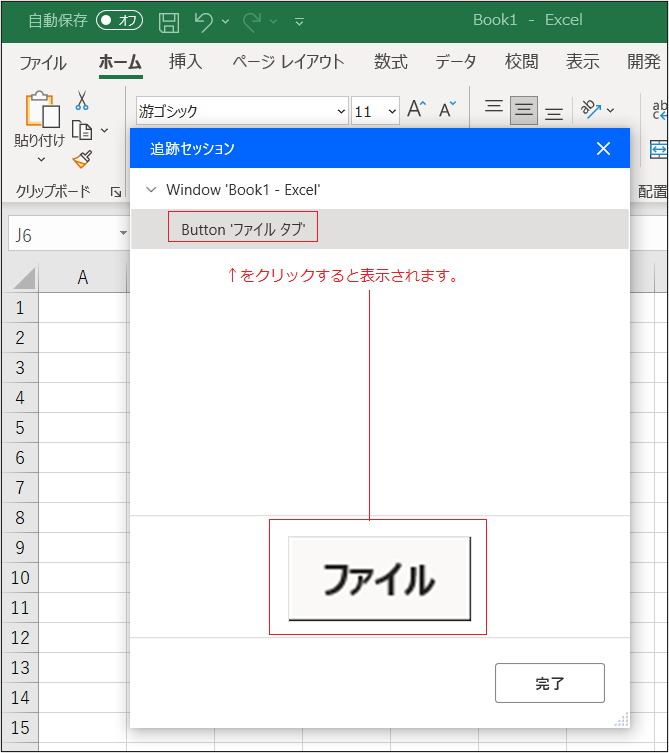
Task: Click the Increase Font Size icon
Action: click(x=416, y=109)
